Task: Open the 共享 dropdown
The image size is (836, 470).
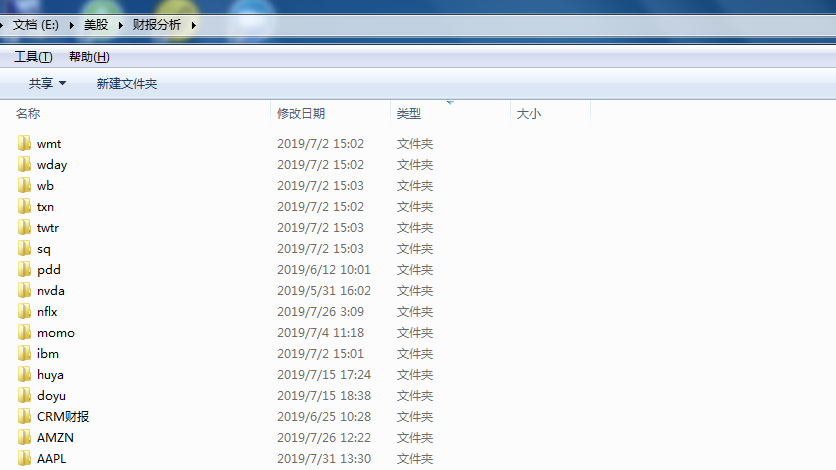Action: pyautogui.click(x=47, y=84)
